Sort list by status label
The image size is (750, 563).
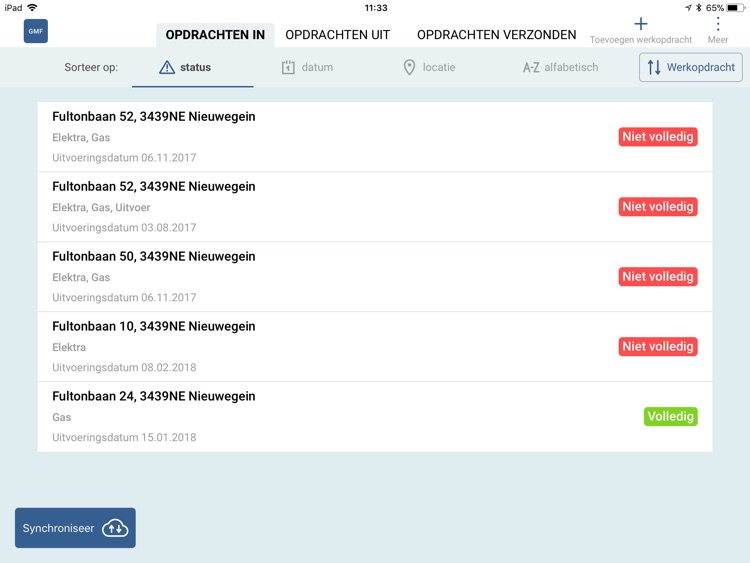click(x=196, y=67)
